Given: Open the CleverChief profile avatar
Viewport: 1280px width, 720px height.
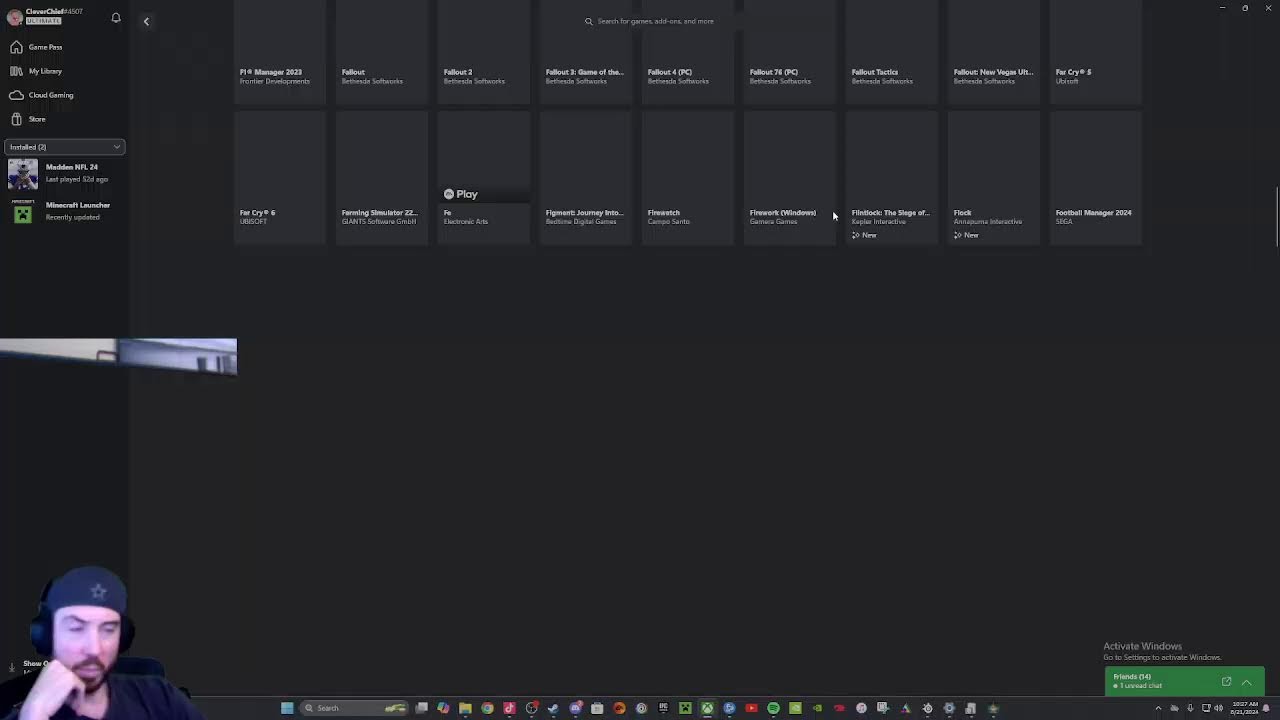Looking at the screenshot, I should 14,17.
